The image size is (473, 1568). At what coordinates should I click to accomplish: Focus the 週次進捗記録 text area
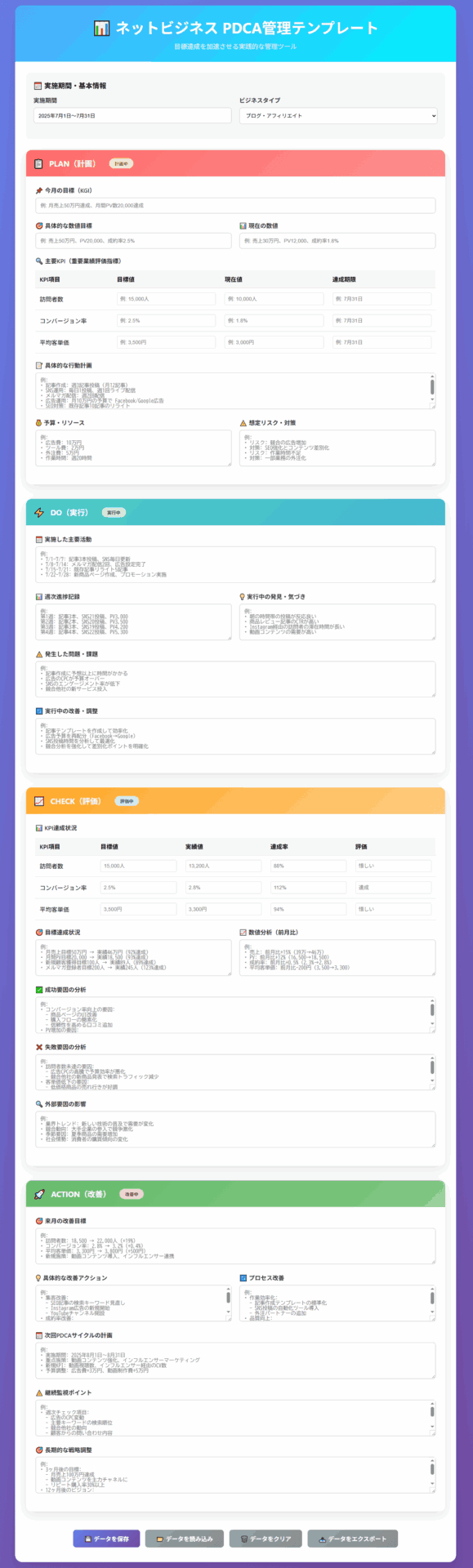point(133,622)
